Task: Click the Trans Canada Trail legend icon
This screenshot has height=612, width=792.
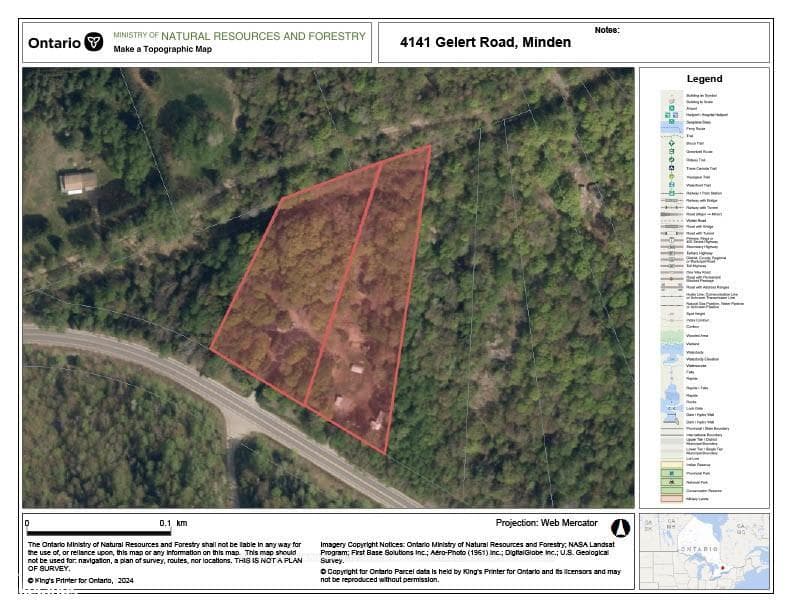Action: click(671, 168)
